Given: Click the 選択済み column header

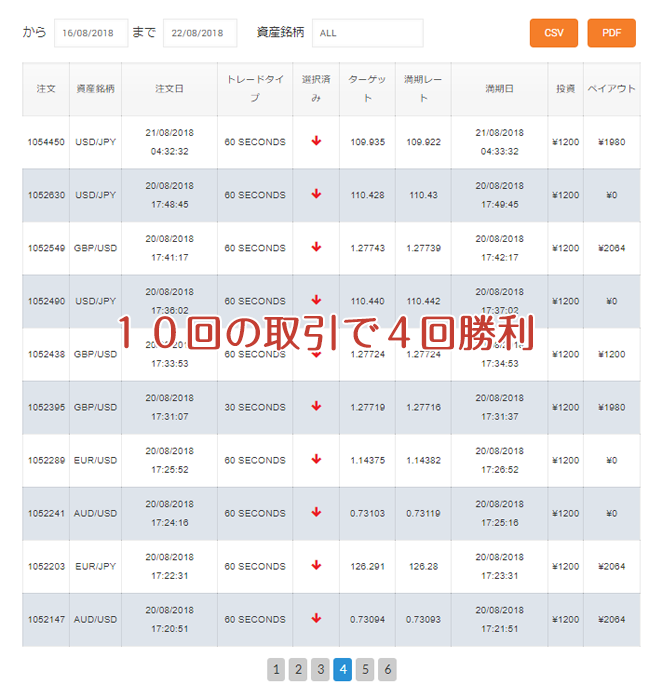Looking at the screenshot, I should pyautogui.click(x=316, y=89).
